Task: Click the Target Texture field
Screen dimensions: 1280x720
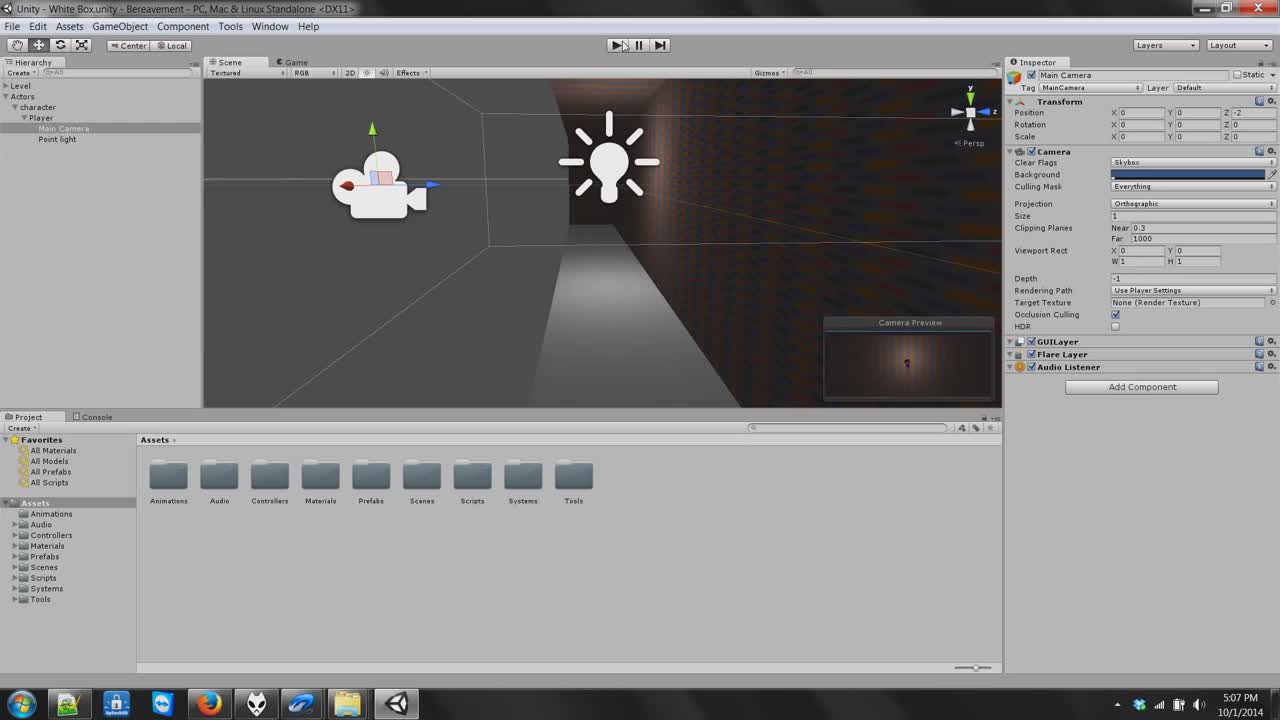Action: [1189, 303]
